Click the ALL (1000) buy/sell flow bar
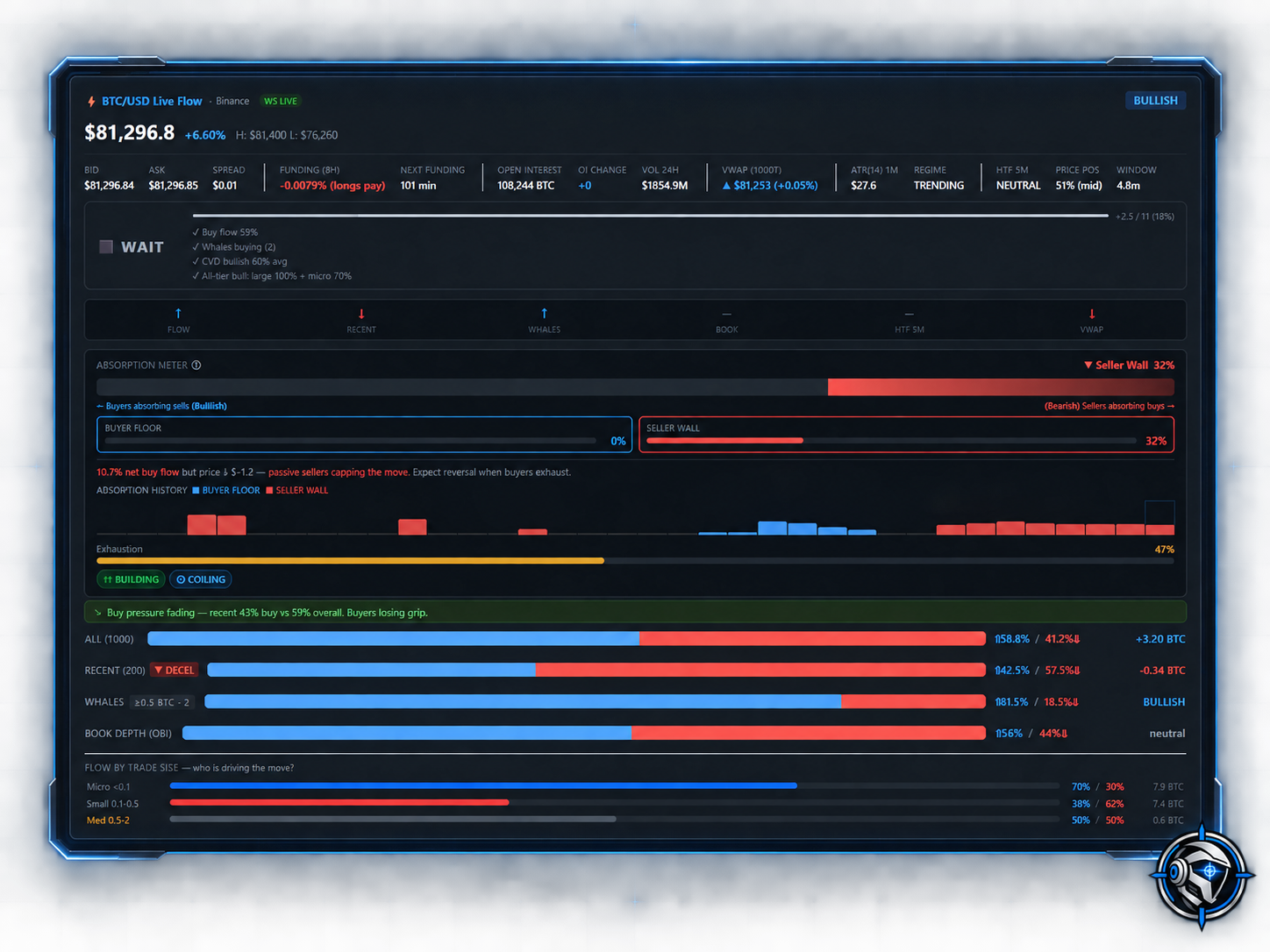Viewport: 1270px width, 952px height. tap(567, 639)
